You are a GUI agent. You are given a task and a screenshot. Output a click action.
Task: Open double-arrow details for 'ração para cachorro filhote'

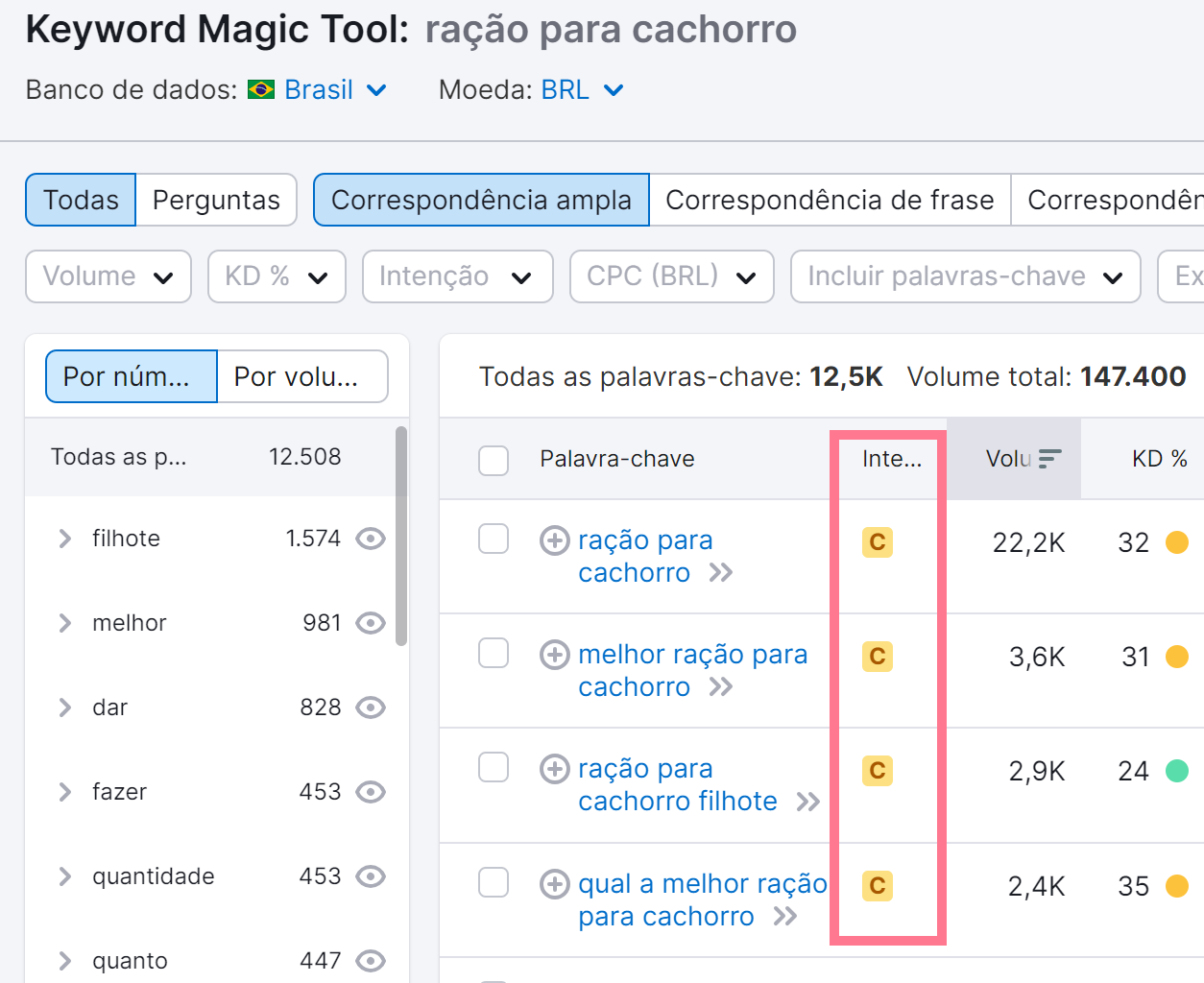point(808,802)
